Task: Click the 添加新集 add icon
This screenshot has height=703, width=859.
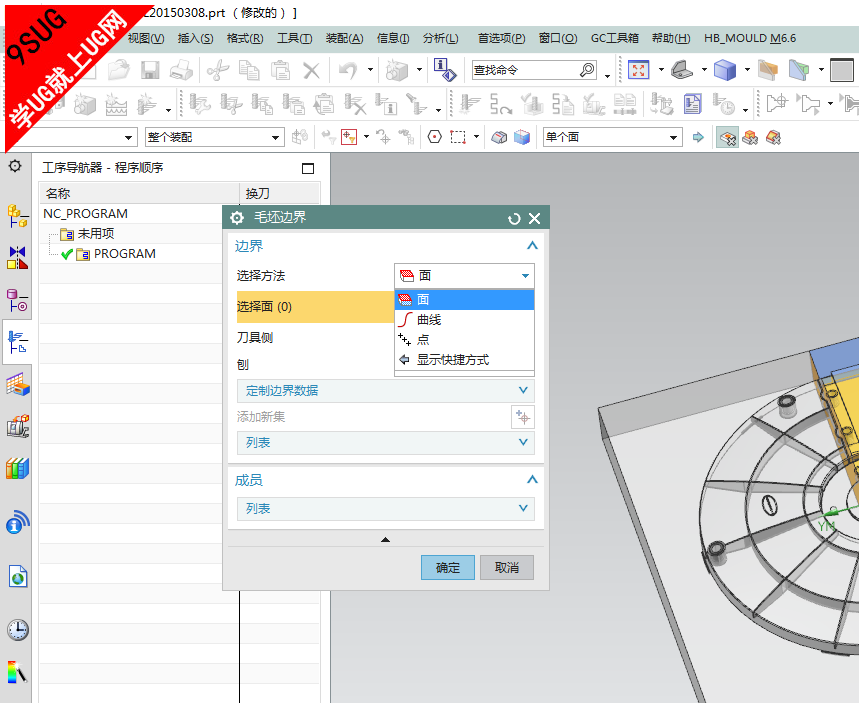Action: pyautogui.click(x=523, y=417)
